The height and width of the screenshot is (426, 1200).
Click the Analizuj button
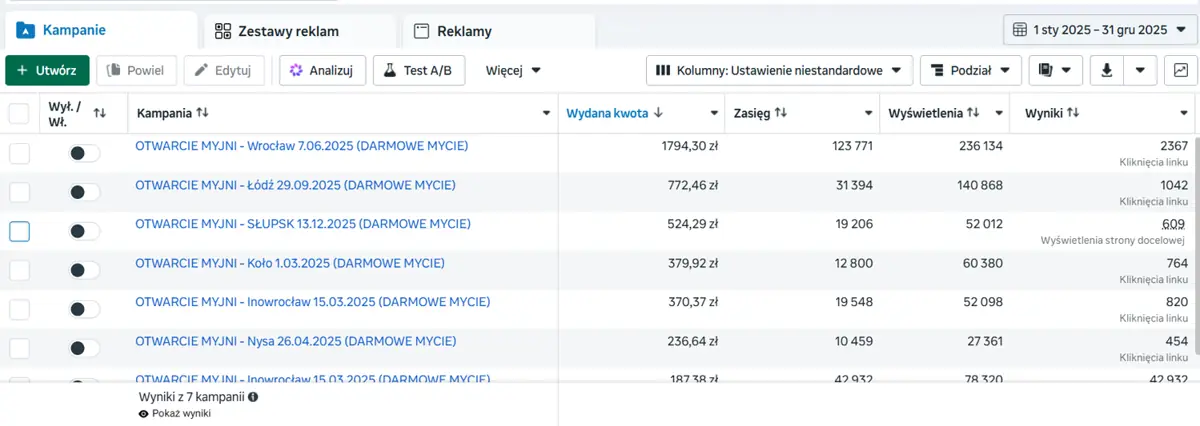pos(322,70)
